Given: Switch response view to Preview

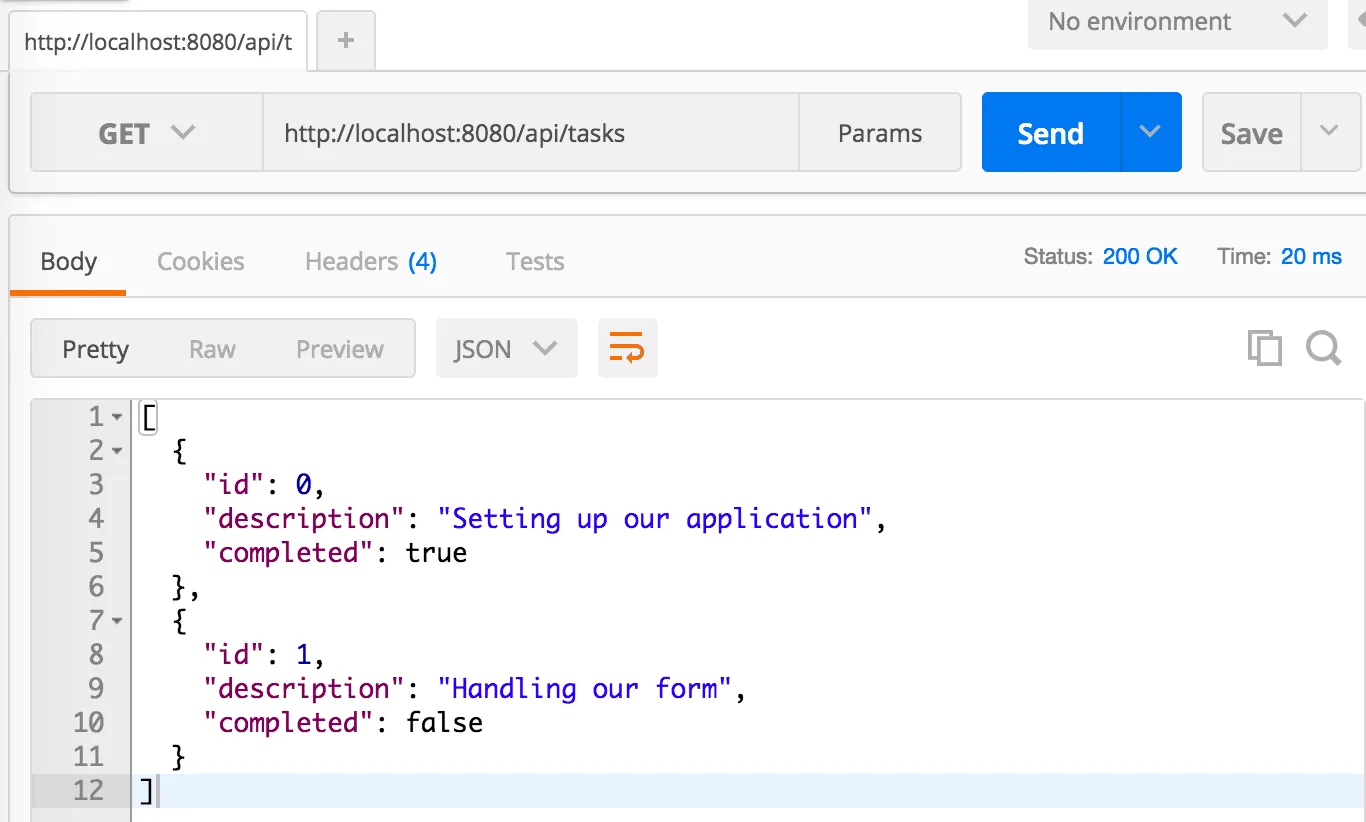Looking at the screenshot, I should coord(339,348).
